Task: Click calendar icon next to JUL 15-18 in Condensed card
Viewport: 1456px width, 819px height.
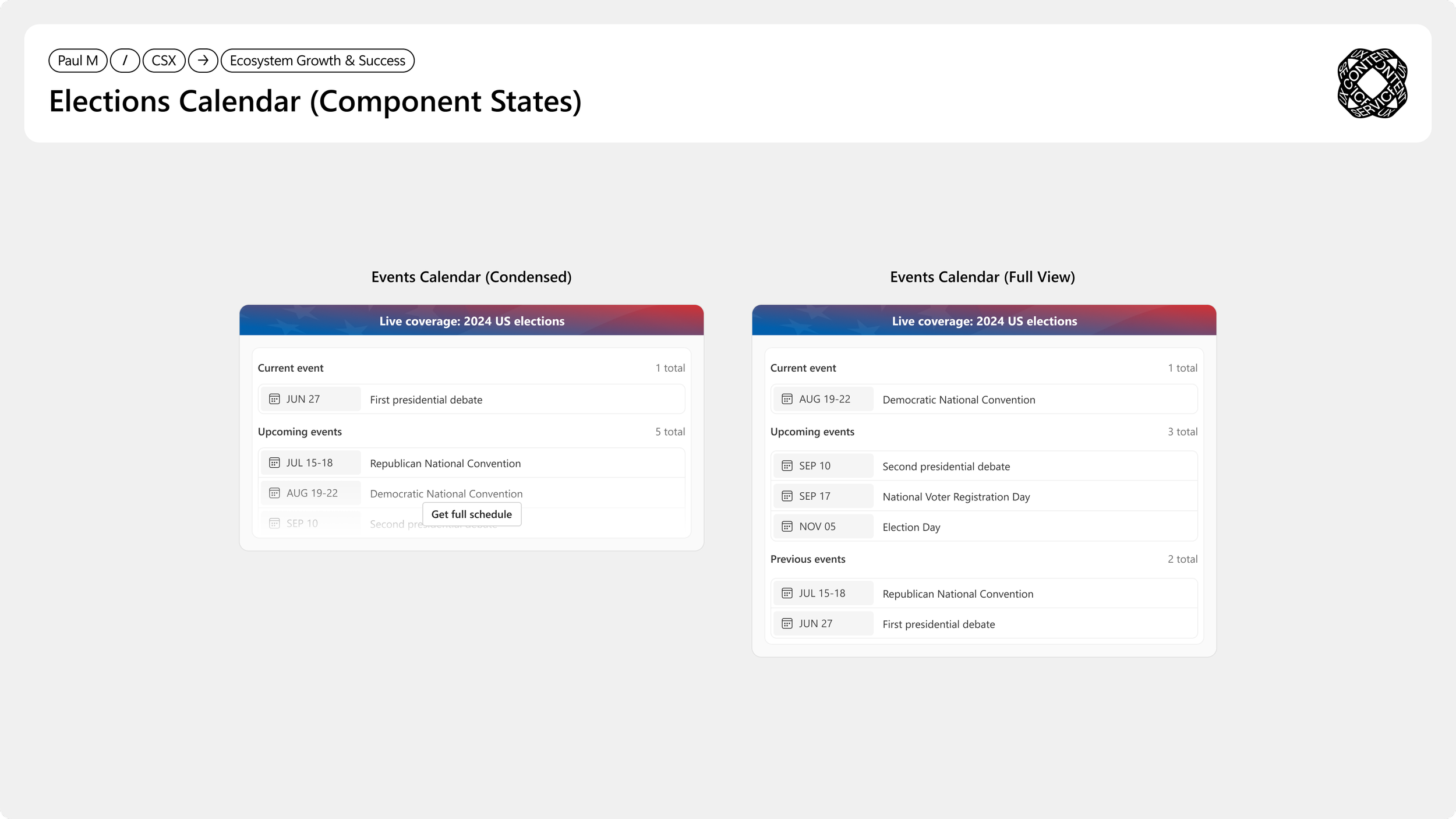Action: pyautogui.click(x=274, y=463)
